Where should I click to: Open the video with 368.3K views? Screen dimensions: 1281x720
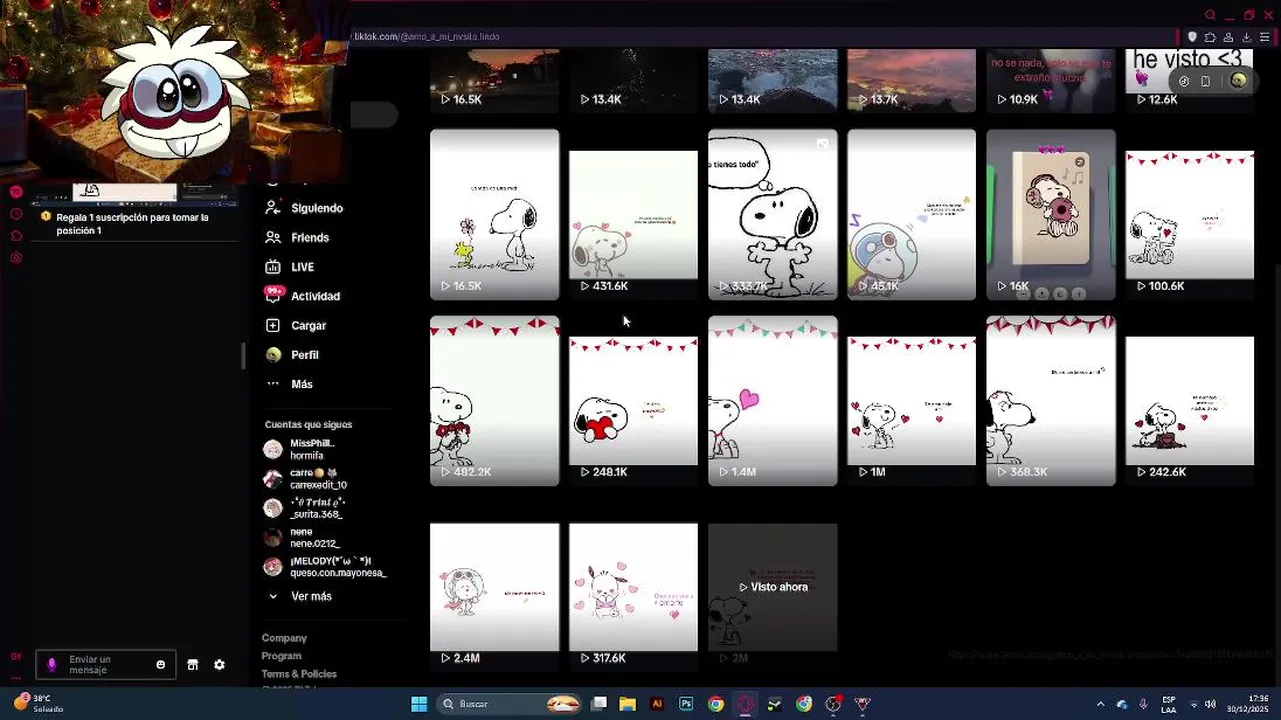pyautogui.click(x=1050, y=401)
